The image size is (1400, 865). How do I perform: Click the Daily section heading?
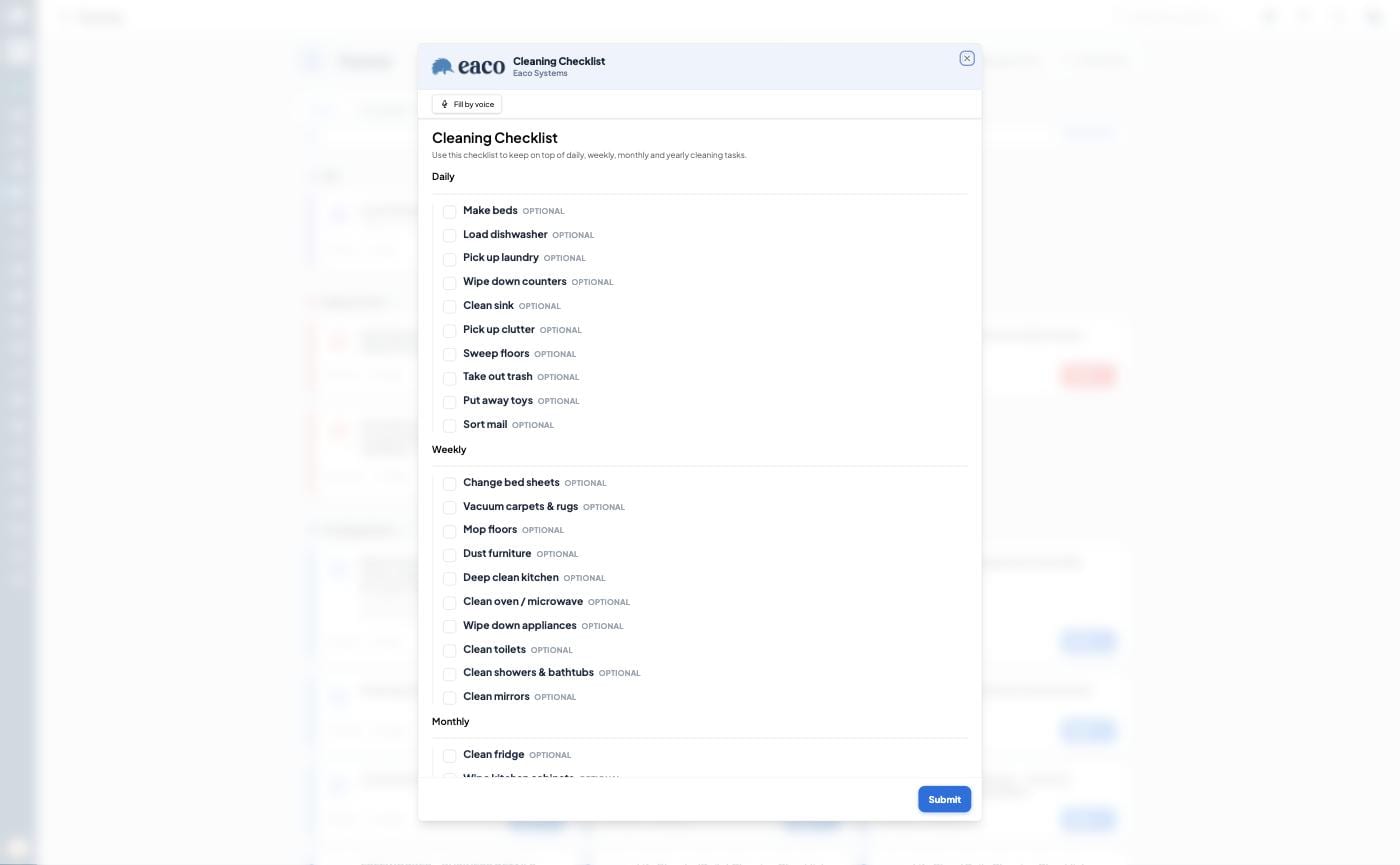[x=443, y=177]
